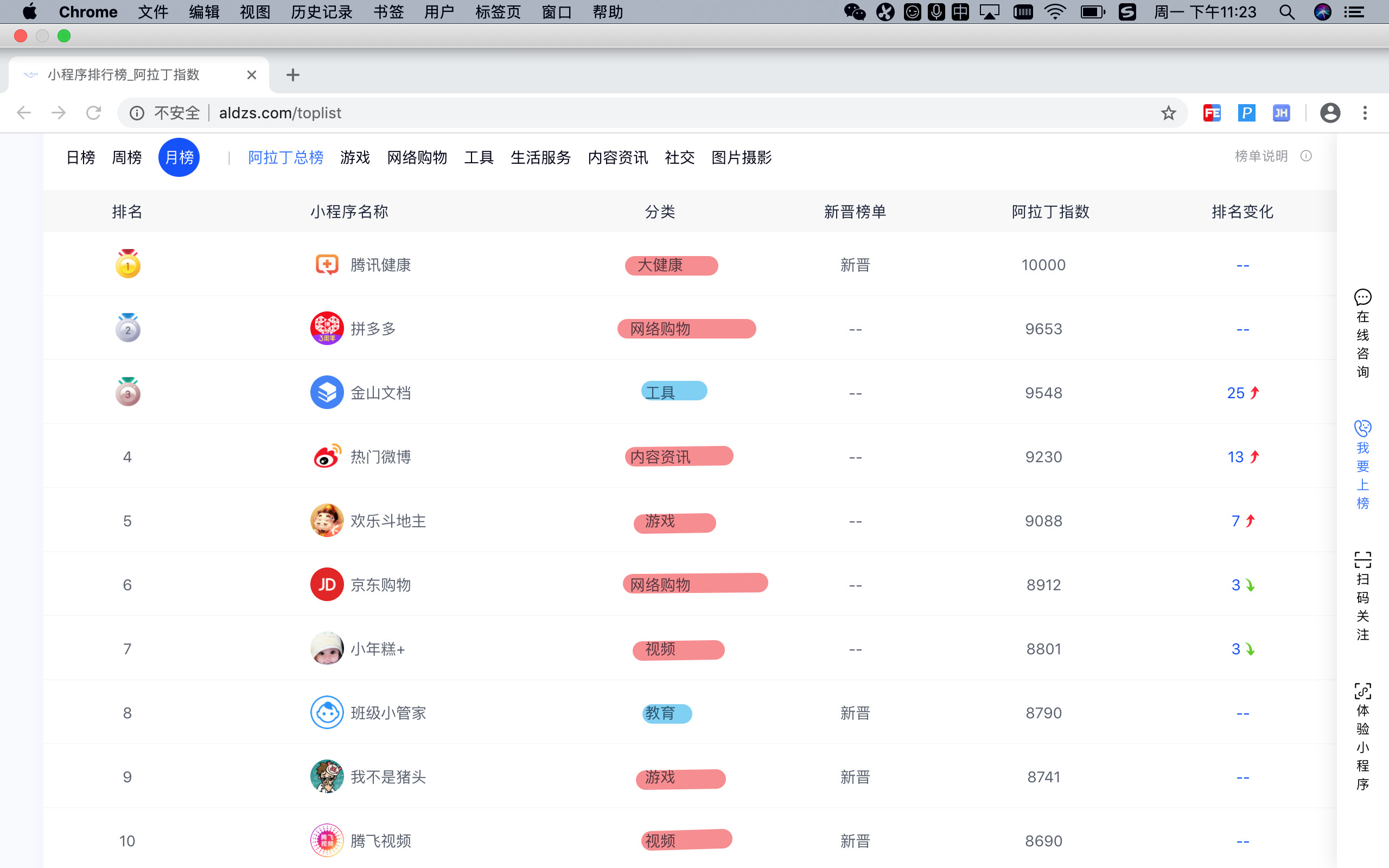Click the 大健康 red category tag

[671, 265]
